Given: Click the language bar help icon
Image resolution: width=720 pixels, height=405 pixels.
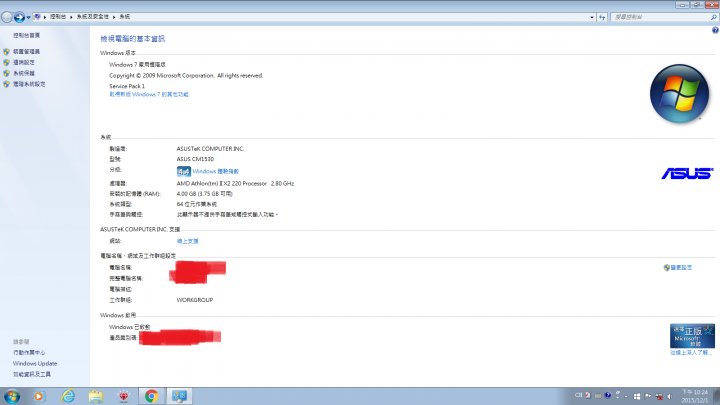Looking at the screenshot, I should point(608,395).
